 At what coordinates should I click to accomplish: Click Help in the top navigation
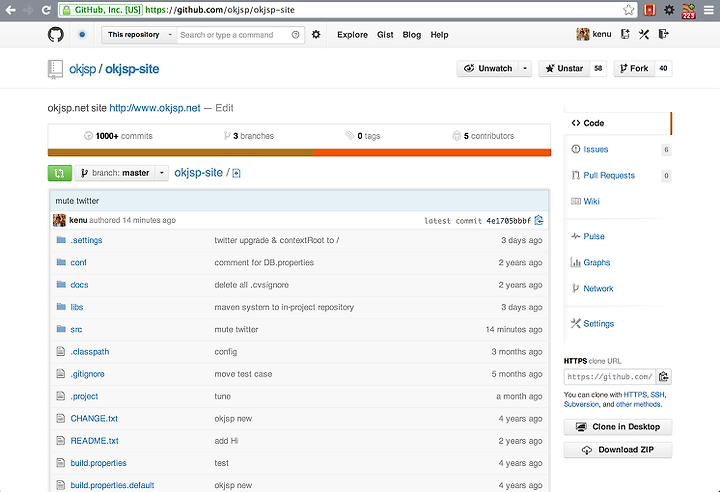[439, 34]
